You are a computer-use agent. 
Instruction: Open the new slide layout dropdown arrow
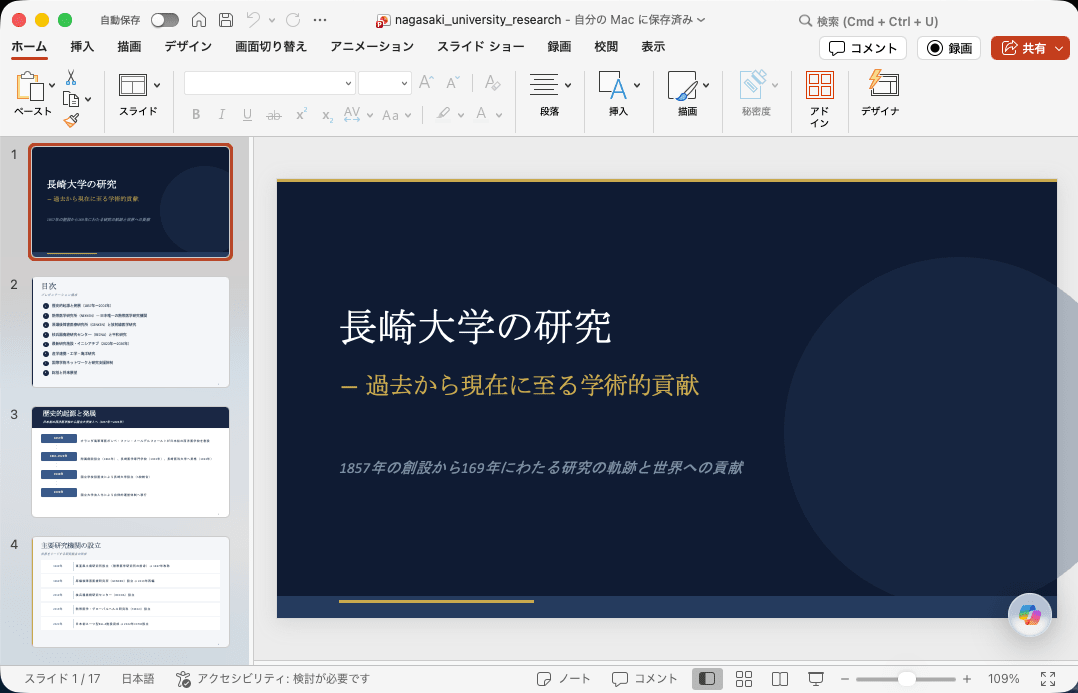pyautogui.click(x=157, y=85)
